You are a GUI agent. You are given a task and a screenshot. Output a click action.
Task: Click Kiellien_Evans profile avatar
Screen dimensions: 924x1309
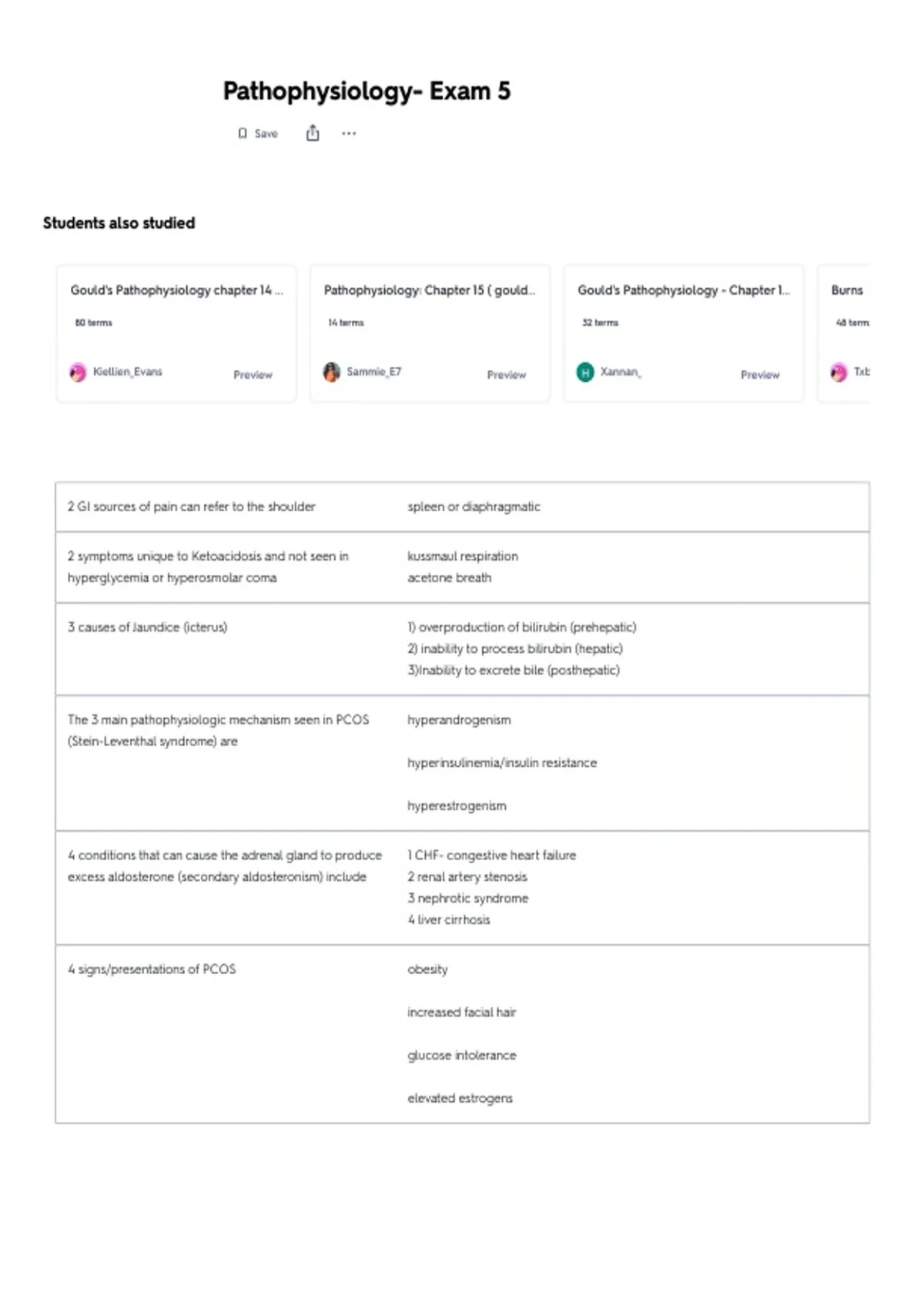(78, 373)
